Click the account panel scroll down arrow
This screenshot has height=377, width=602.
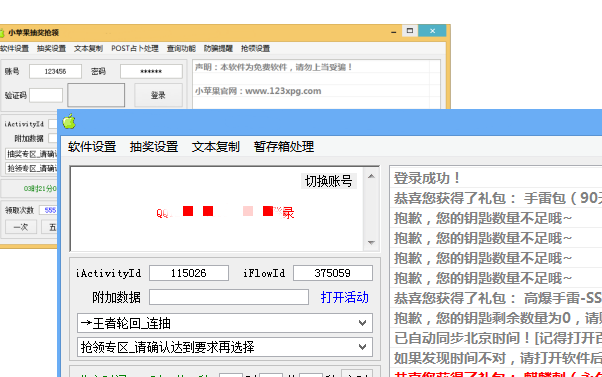[x=371, y=243]
